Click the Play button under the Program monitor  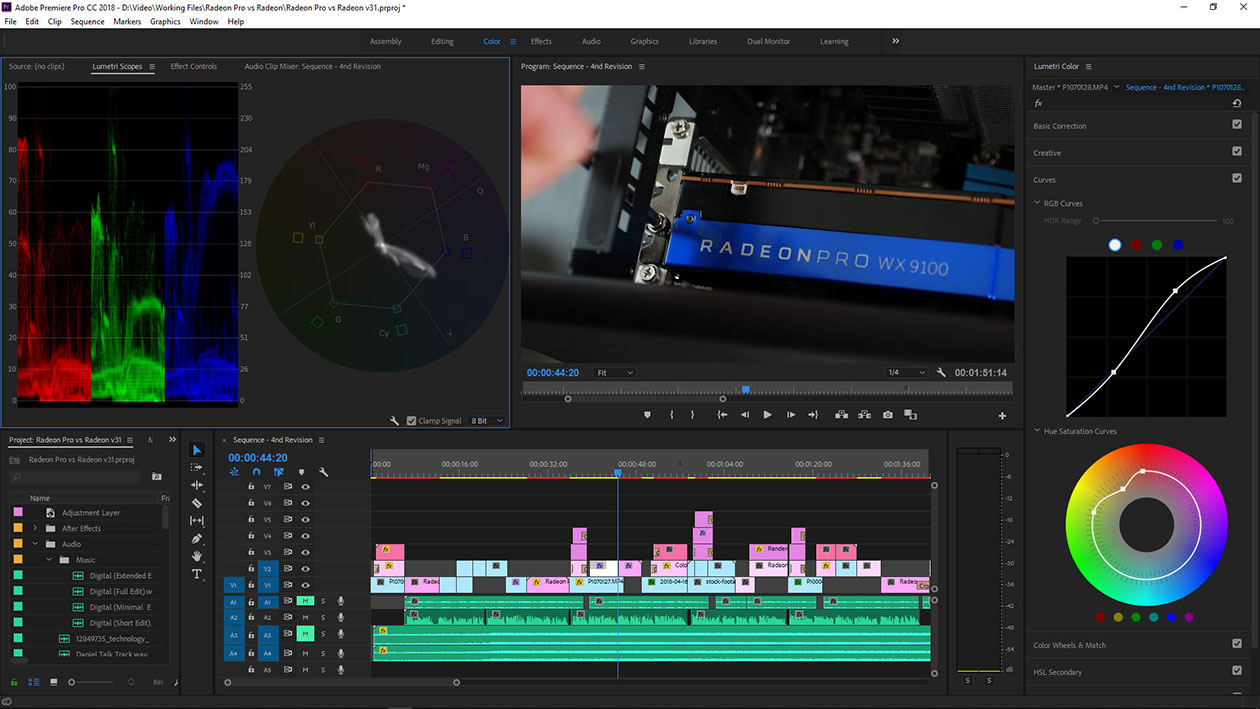point(768,414)
